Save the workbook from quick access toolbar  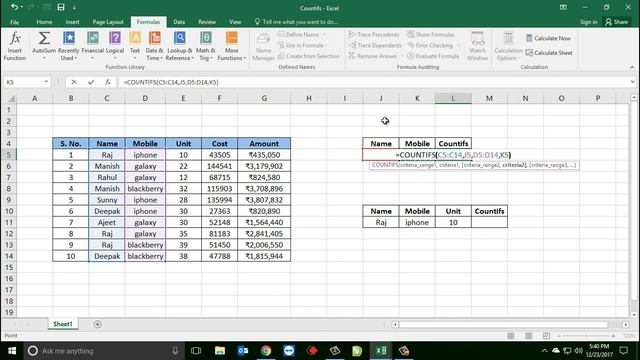point(61,7)
